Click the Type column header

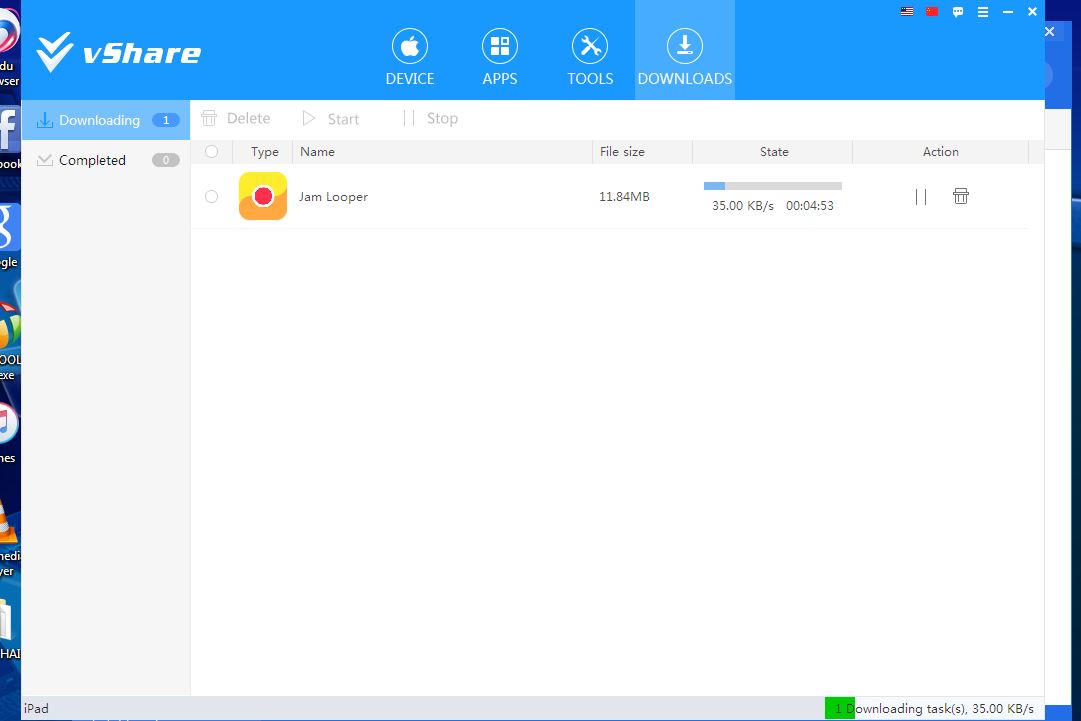(264, 152)
